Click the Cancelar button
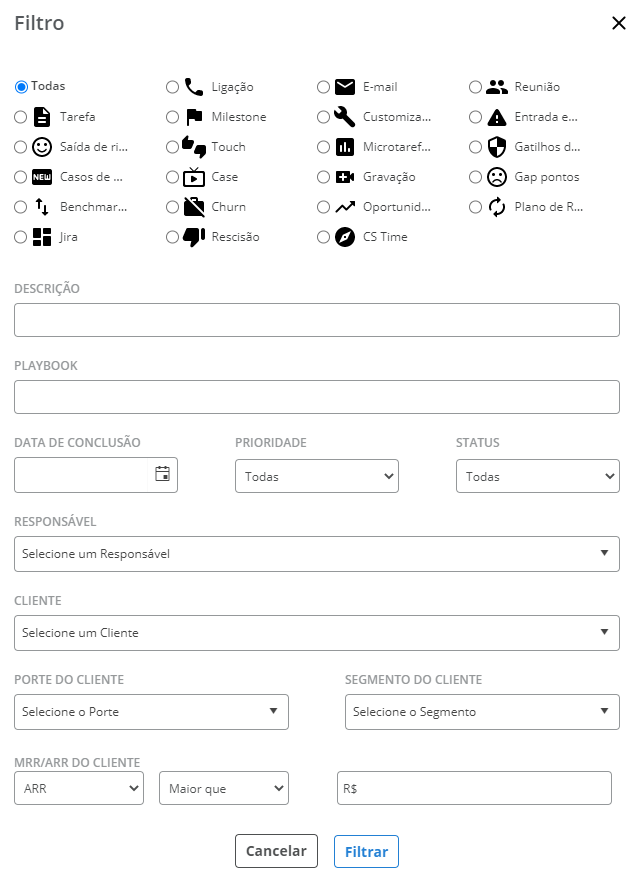 tap(276, 851)
